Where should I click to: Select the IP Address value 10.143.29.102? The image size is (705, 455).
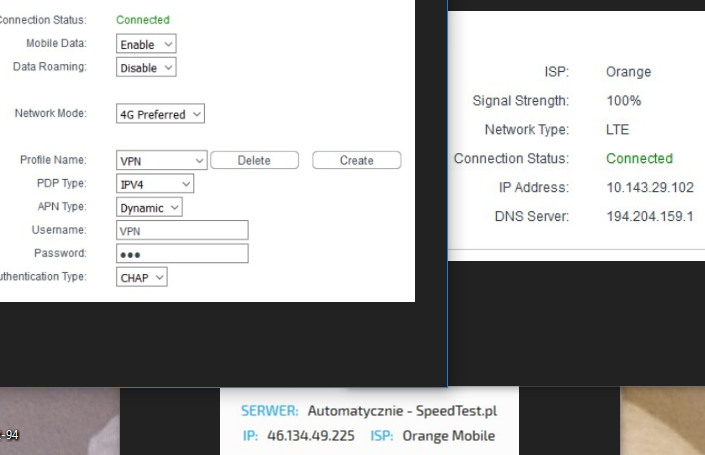click(x=649, y=188)
